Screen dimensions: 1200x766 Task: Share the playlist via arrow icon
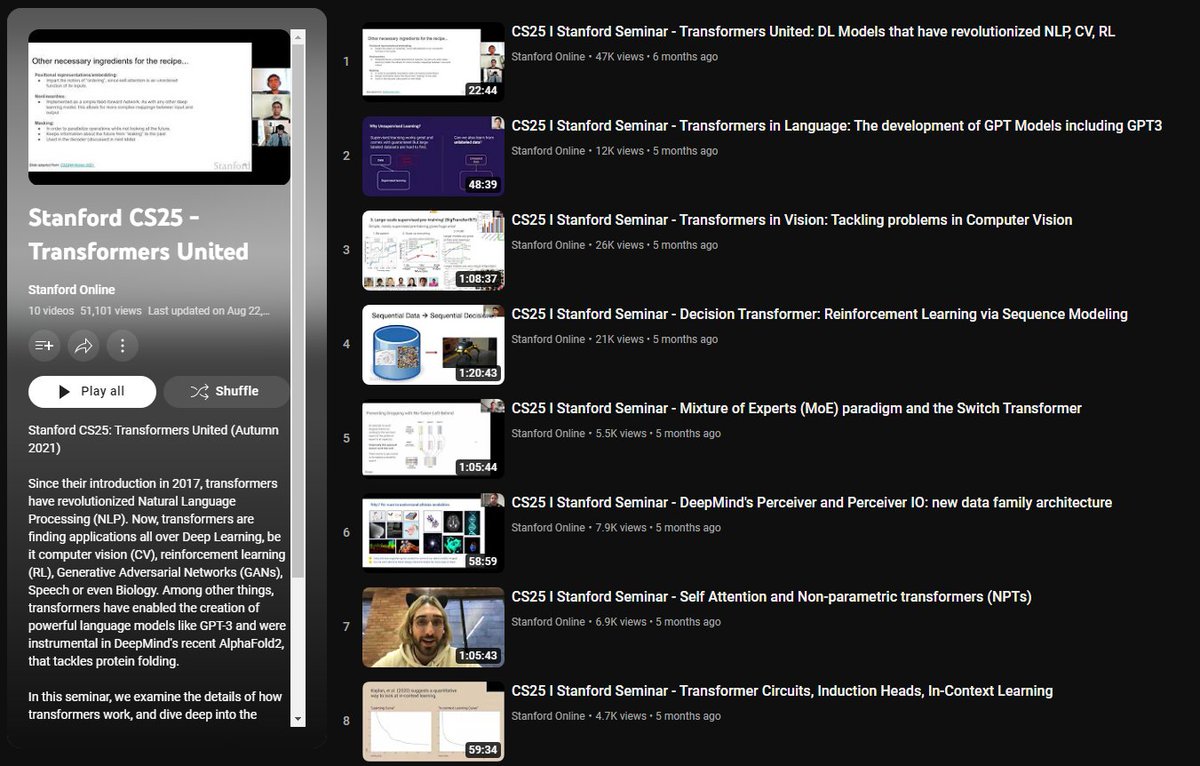click(84, 346)
